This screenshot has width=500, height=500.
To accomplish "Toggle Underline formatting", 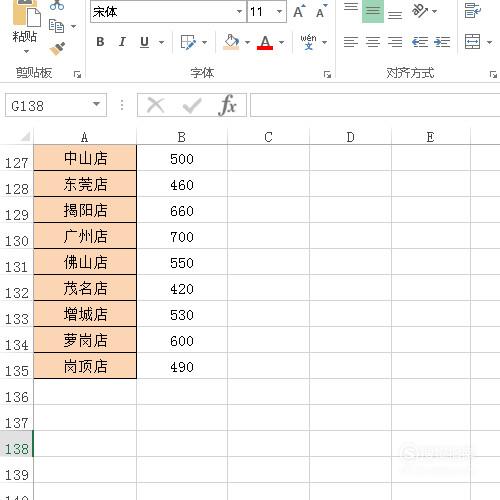I will click(144, 42).
